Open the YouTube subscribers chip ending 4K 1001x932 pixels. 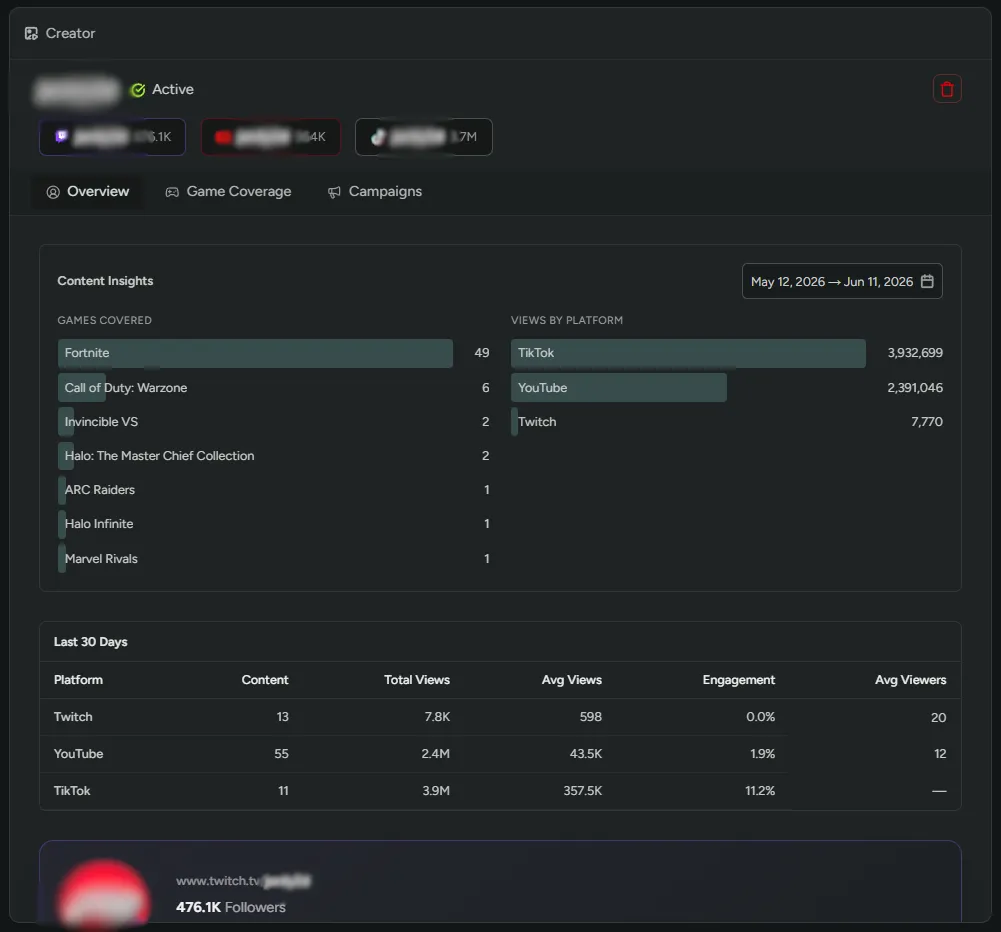pyautogui.click(x=271, y=137)
